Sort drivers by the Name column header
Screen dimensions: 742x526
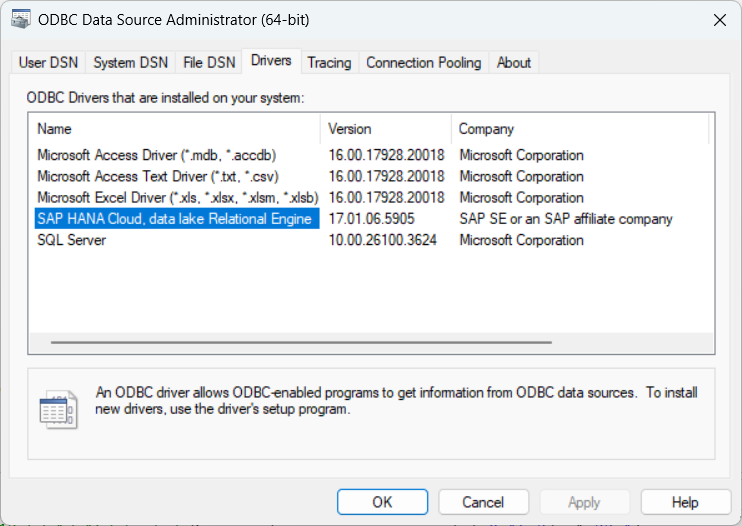[175, 129]
